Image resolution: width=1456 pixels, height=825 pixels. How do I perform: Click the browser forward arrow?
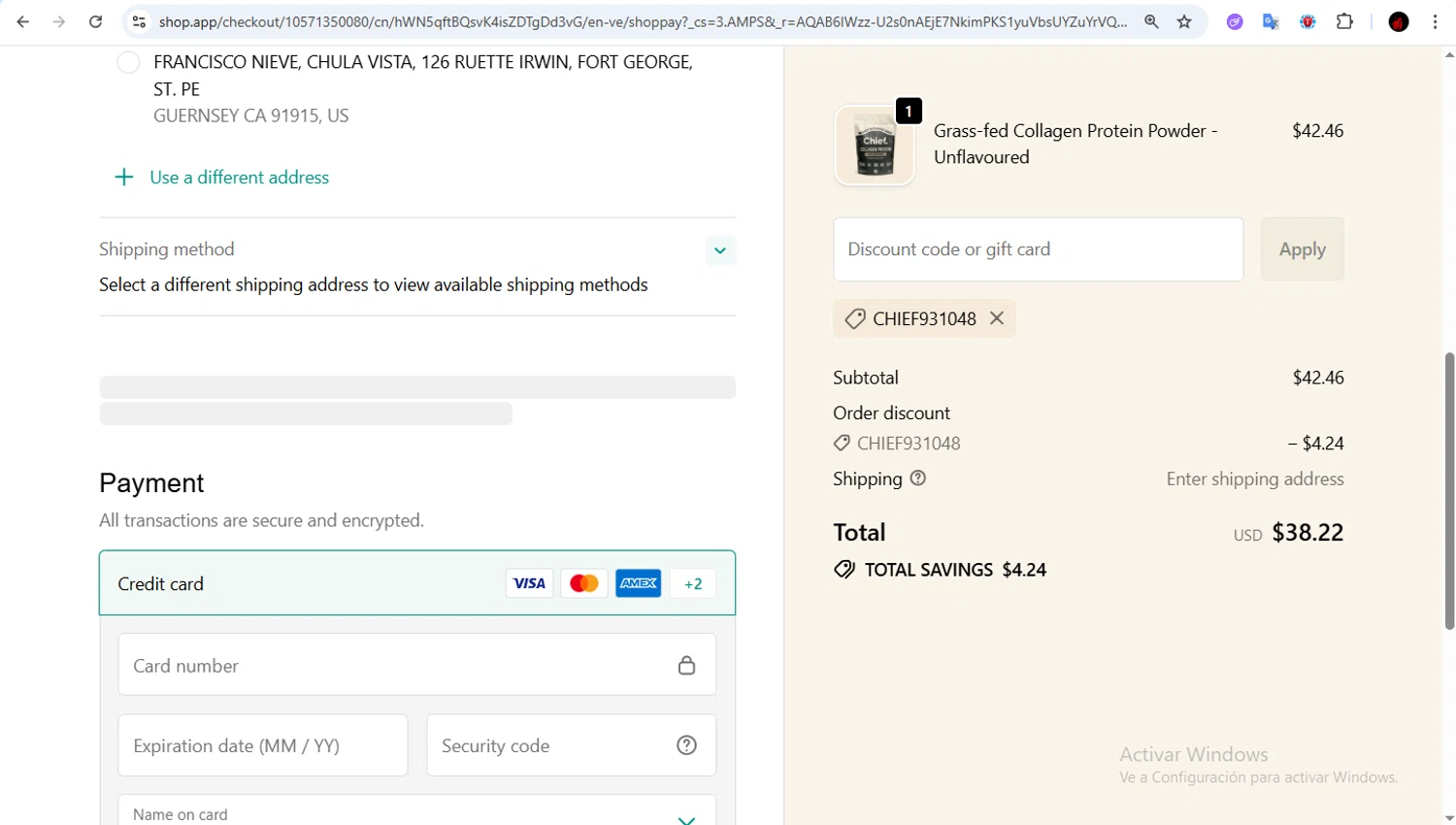(x=59, y=21)
